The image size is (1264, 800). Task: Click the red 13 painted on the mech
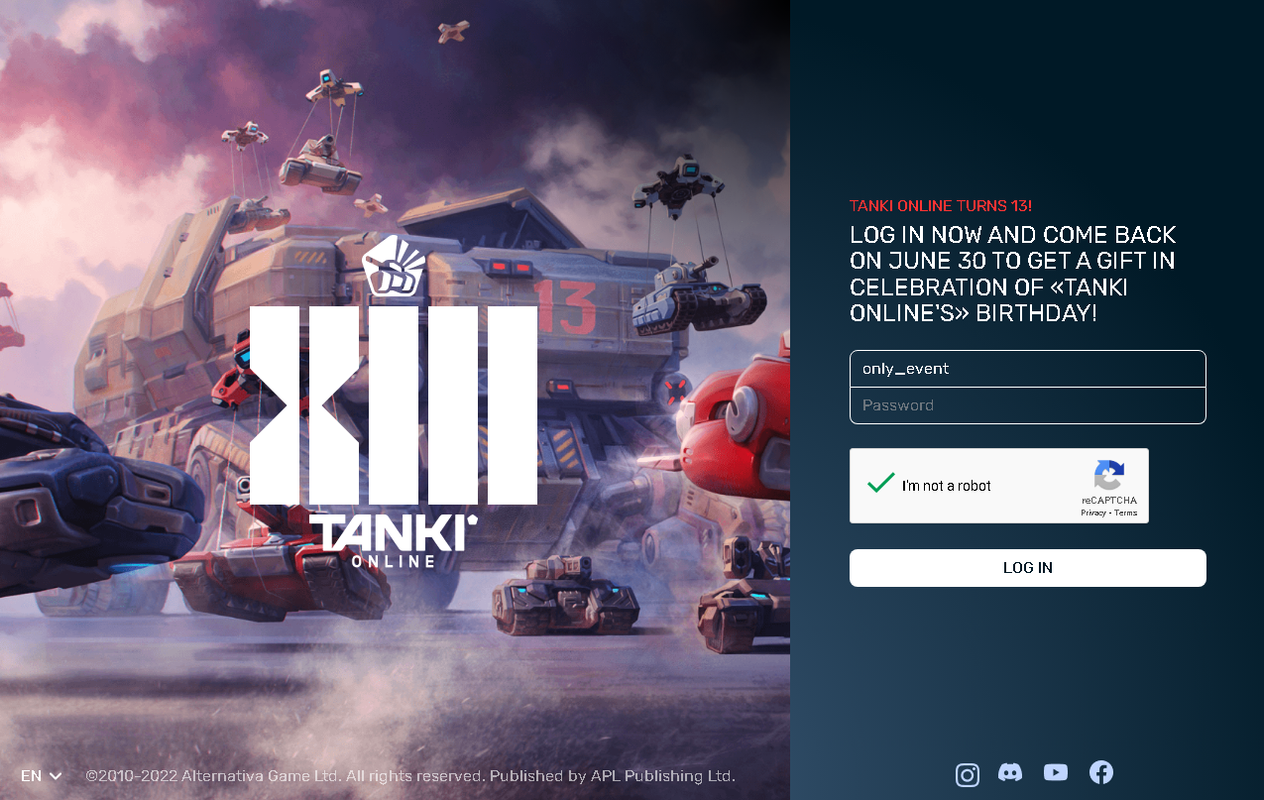[x=564, y=307]
